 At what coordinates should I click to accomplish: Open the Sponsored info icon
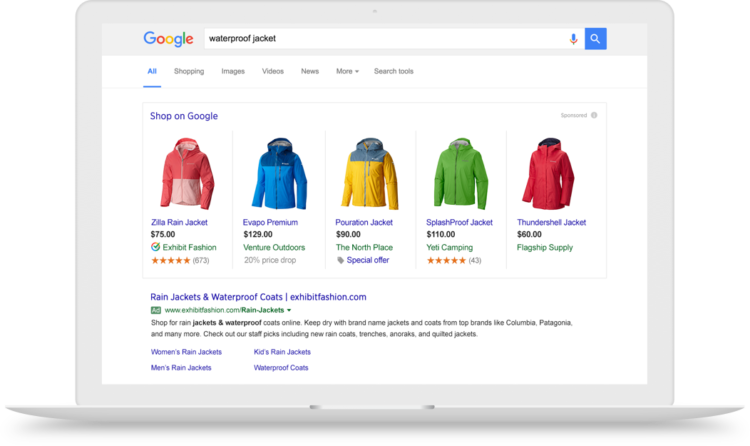(594, 115)
